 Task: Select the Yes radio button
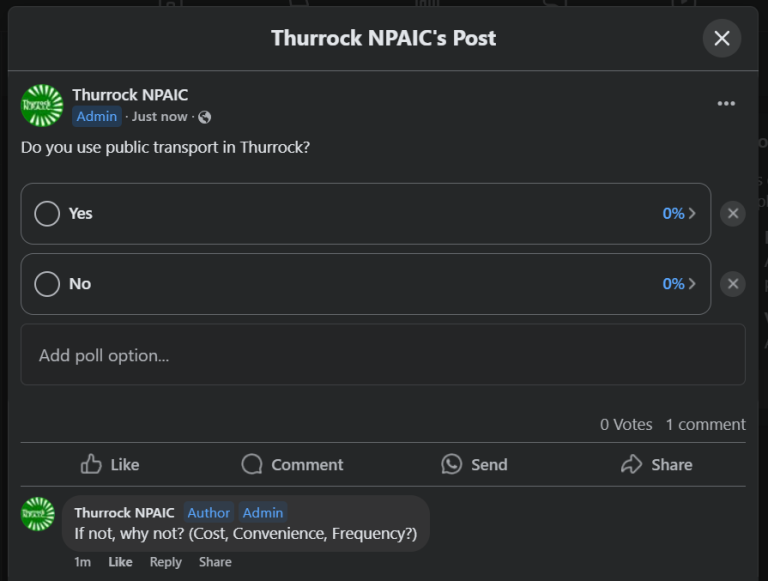(x=47, y=214)
